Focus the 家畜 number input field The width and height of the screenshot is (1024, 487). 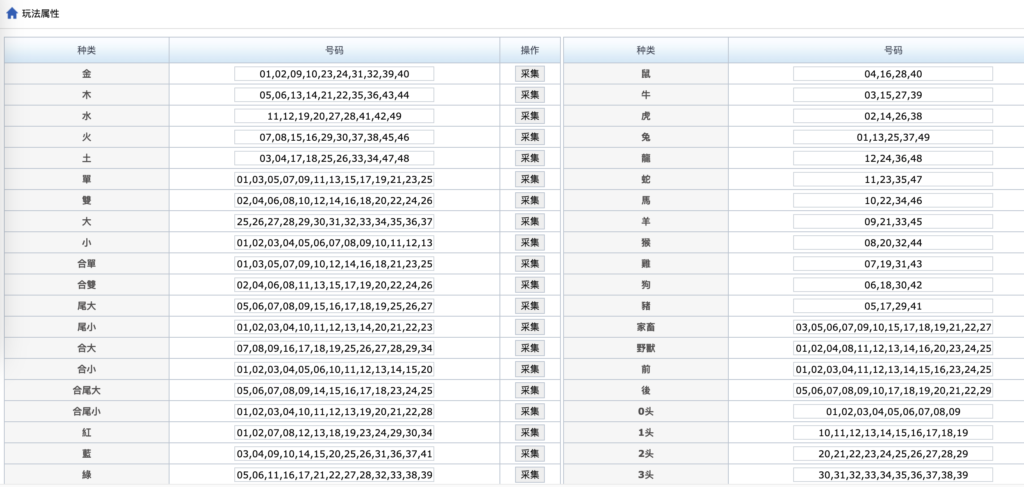click(892, 327)
